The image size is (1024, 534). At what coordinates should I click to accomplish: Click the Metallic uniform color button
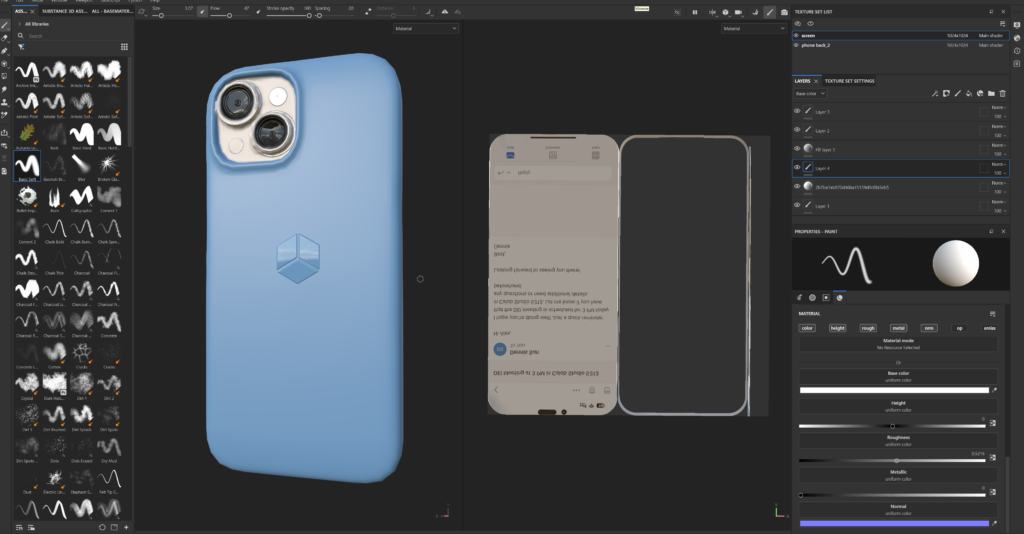click(898, 475)
